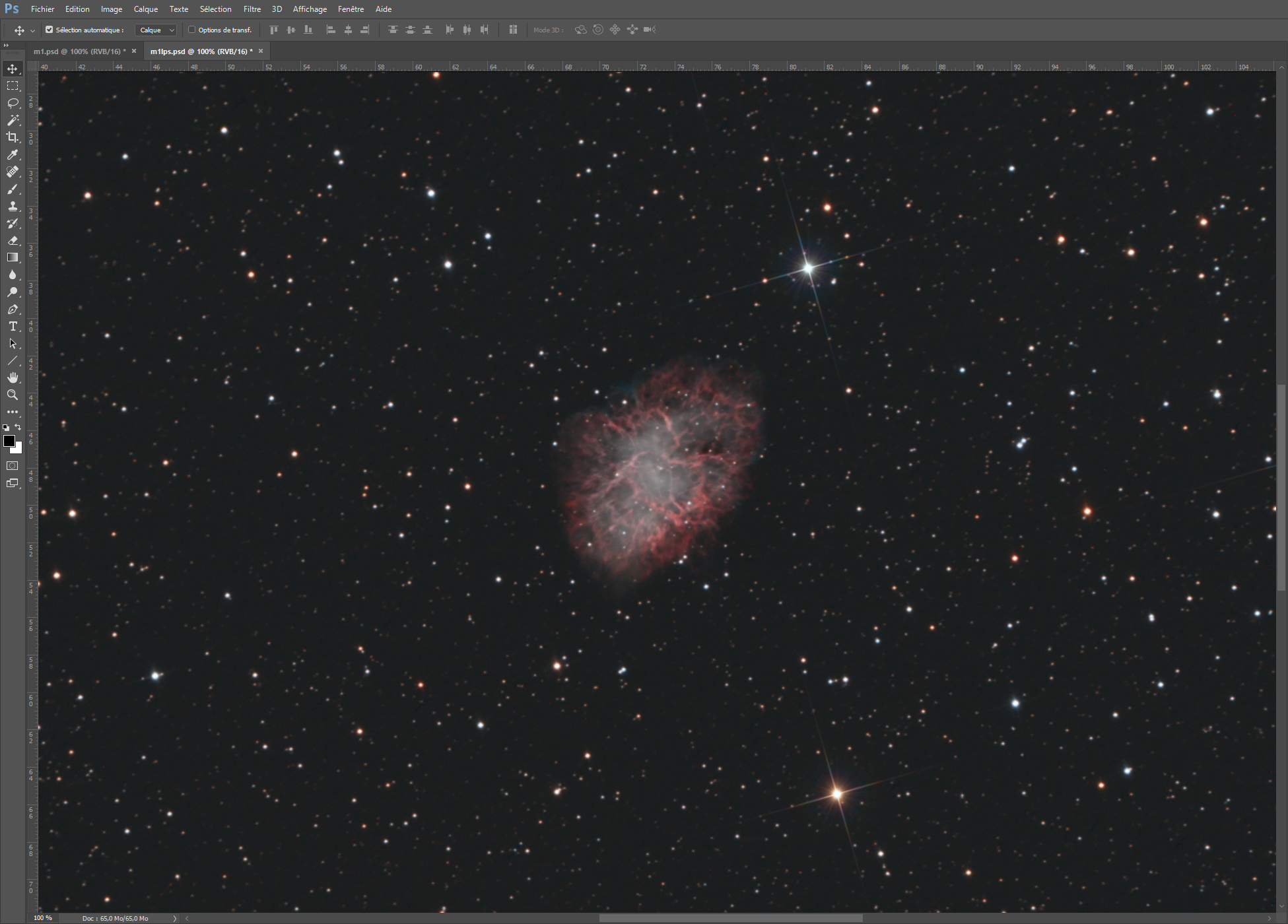This screenshot has width=1288, height=924.
Task: Open the Fenêtre menu
Action: (351, 9)
